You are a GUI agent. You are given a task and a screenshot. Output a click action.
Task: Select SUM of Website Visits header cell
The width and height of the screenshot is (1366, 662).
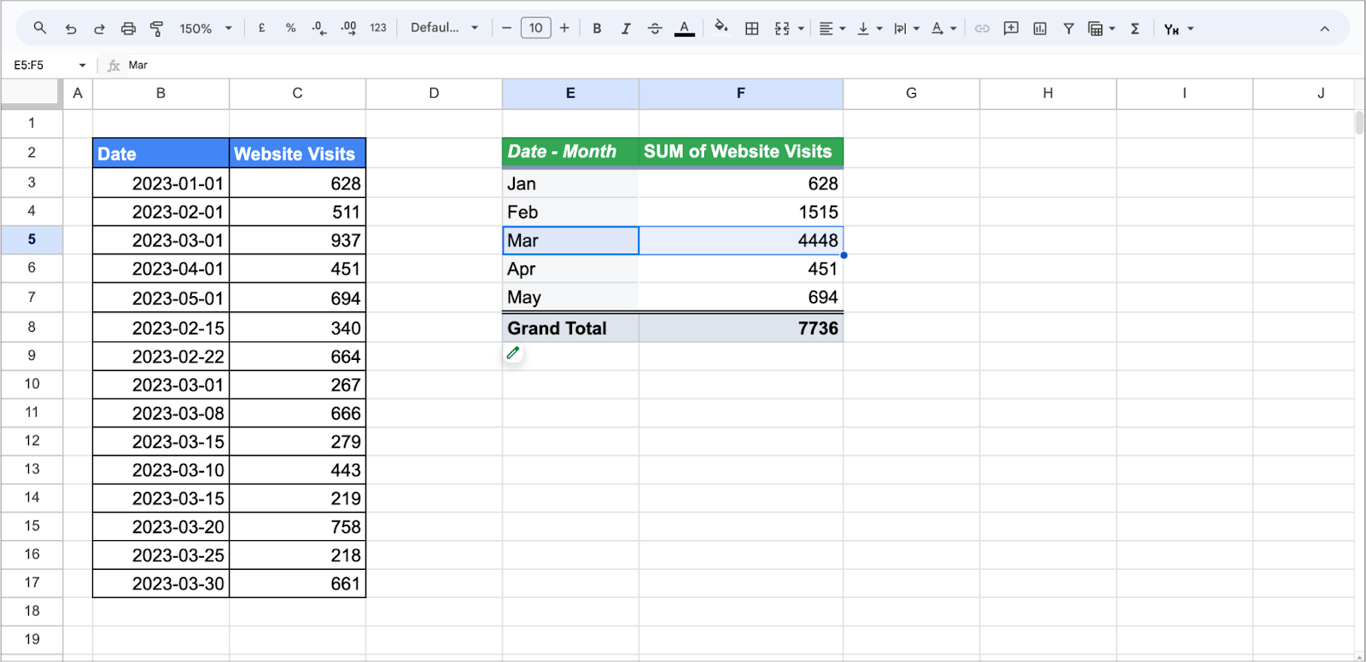click(741, 152)
